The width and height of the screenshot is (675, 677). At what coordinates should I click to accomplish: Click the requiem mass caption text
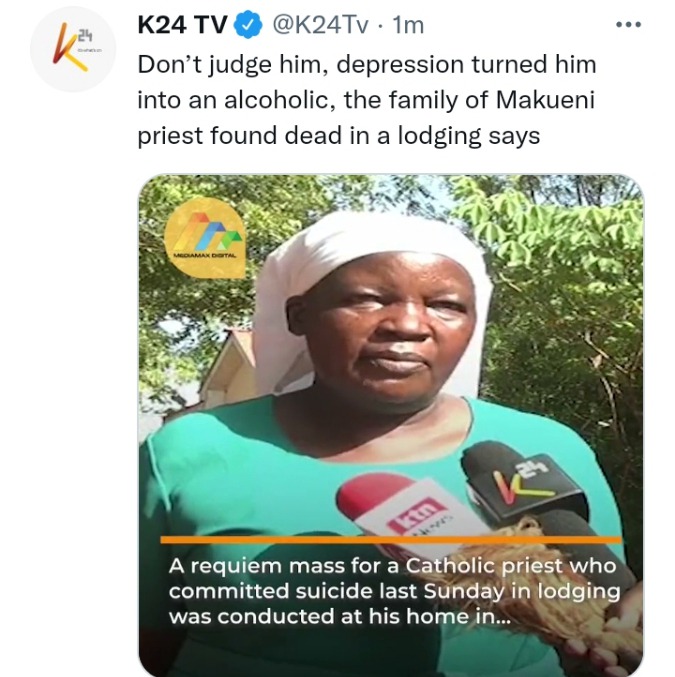pos(394,591)
